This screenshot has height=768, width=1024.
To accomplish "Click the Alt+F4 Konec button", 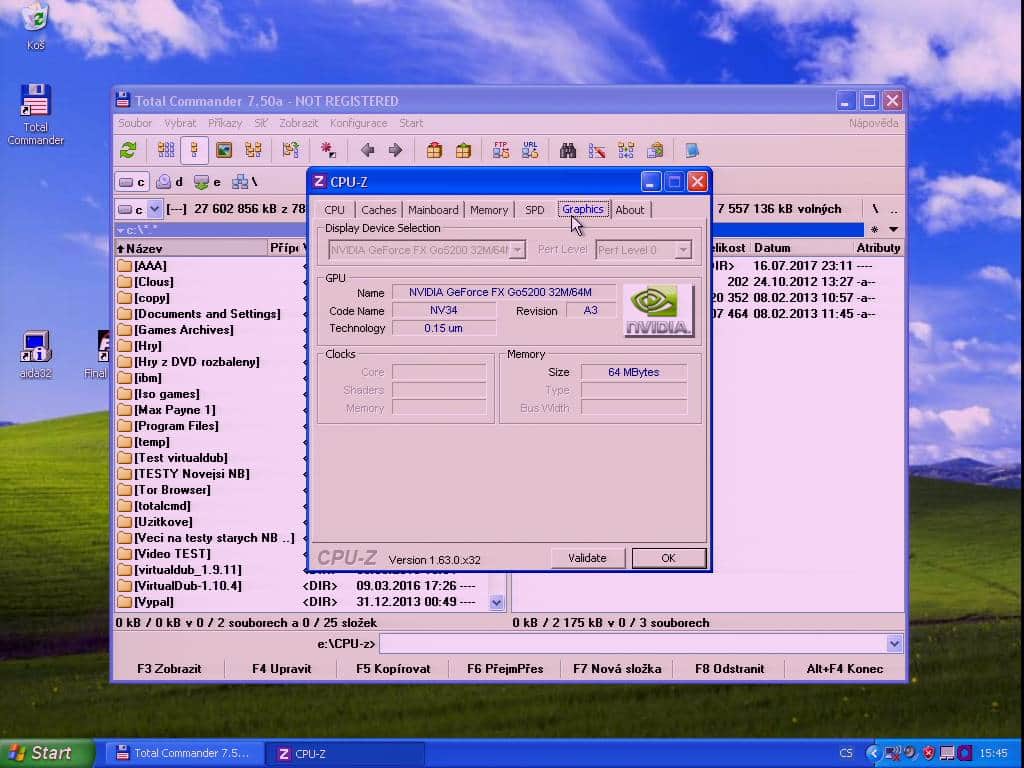I will tap(844, 669).
